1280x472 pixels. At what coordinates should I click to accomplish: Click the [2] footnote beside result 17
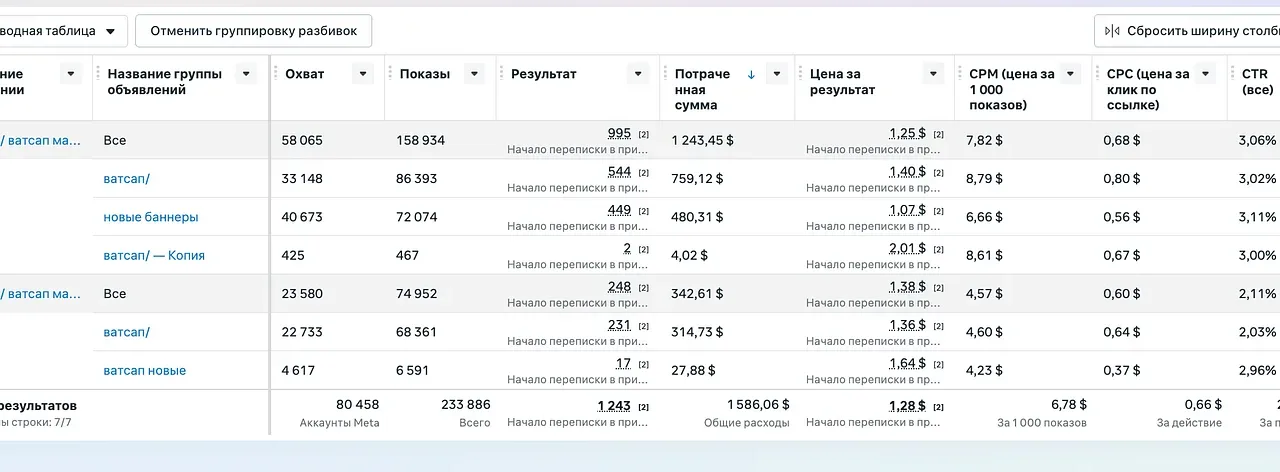click(644, 365)
